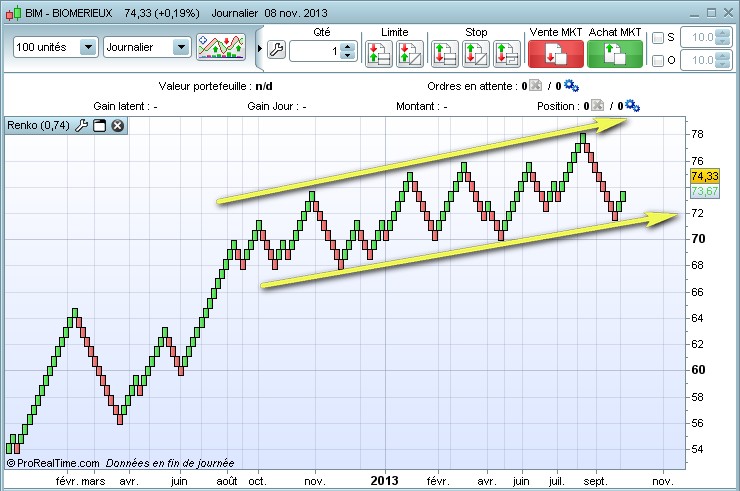Open the 100 unités dropdown
The image size is (740, 491).
point(56,47)
